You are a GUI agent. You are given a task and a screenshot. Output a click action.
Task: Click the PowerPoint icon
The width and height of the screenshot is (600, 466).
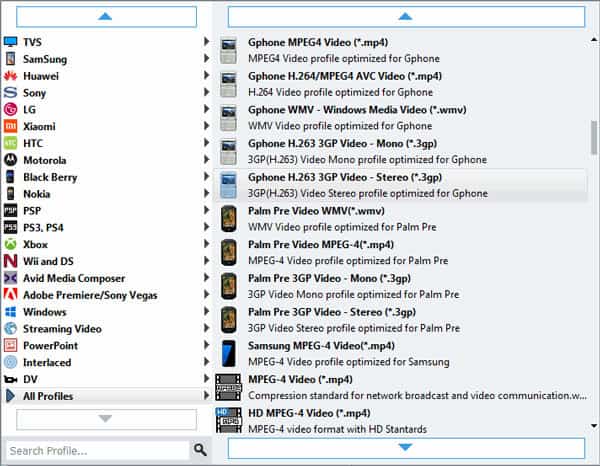click(10, 345)
